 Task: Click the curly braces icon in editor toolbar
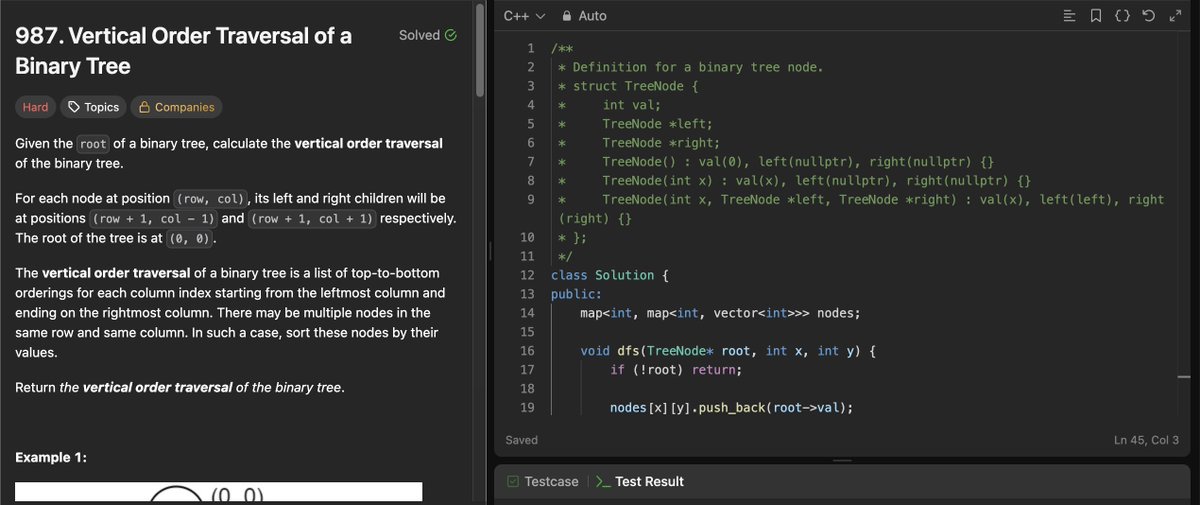coord(1123,16)
